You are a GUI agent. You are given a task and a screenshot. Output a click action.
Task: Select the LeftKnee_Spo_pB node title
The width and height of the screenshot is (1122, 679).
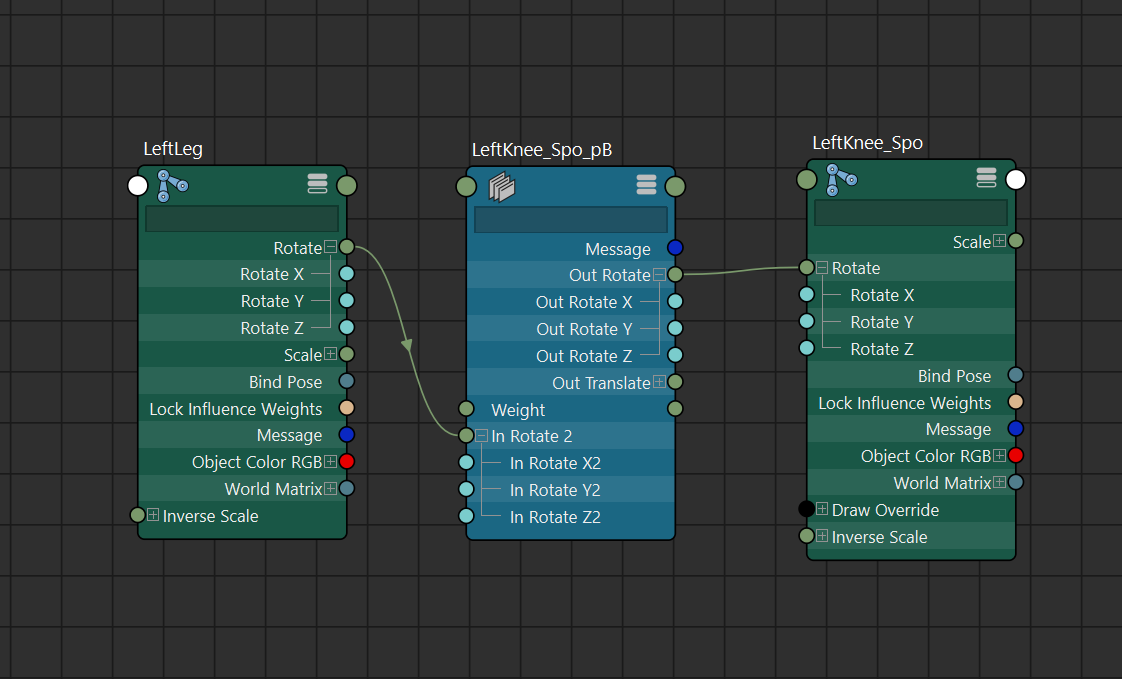(x=541, y=150)
